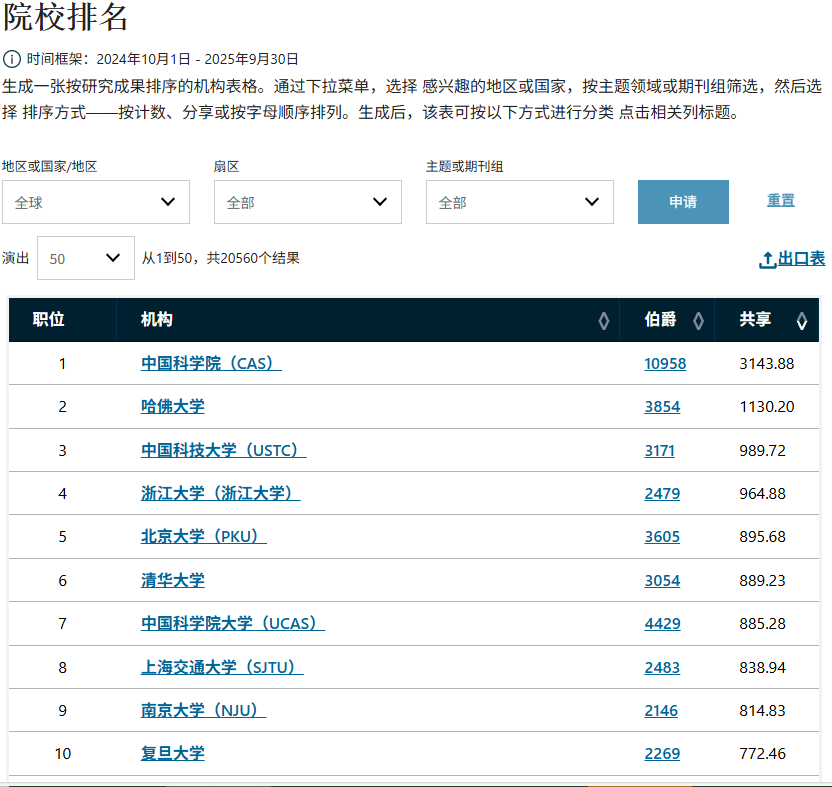Sort by the 共享 column arrows
The height and width of the screenshot is (787, 832).
[x=802, y=321]
